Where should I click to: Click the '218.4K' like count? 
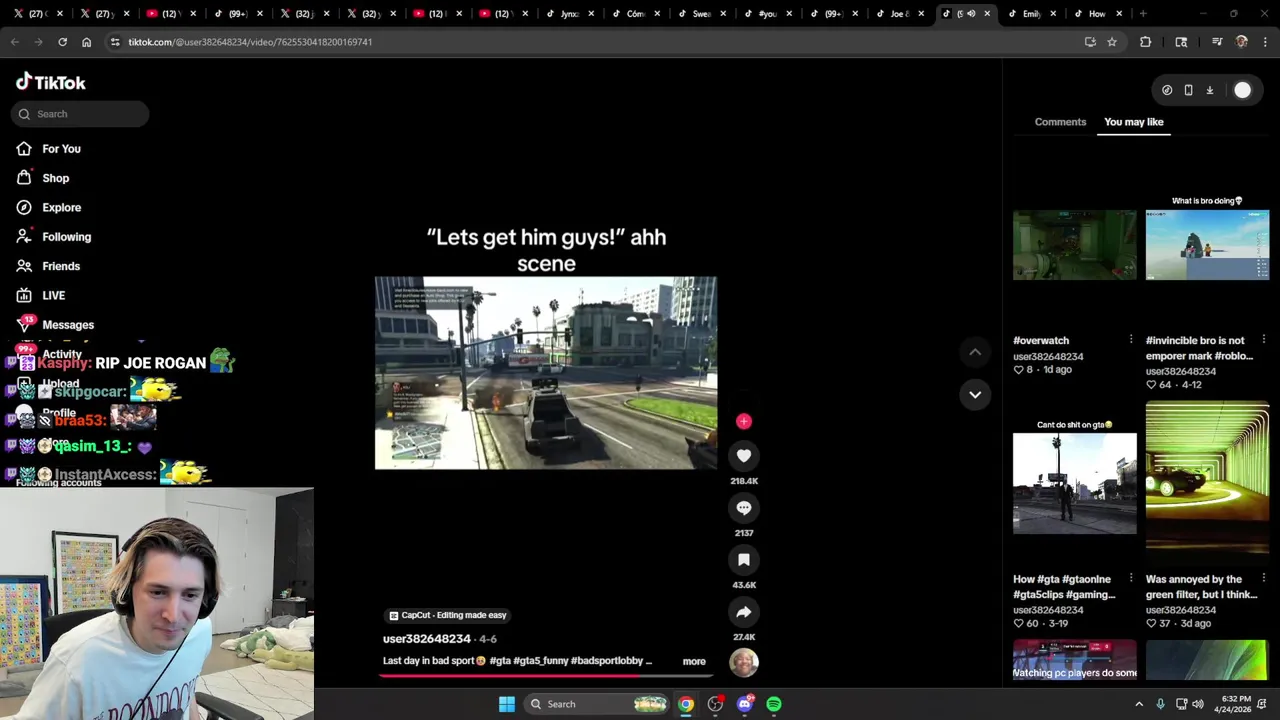tap(744, 481)
